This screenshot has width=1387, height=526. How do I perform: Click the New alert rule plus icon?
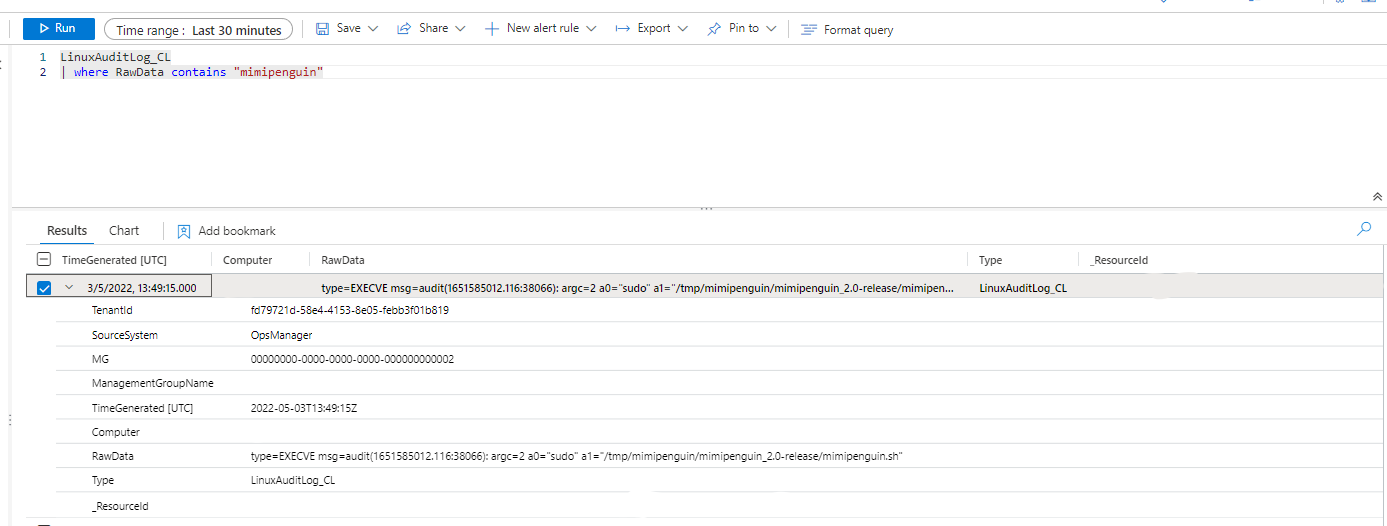[492, 29]
